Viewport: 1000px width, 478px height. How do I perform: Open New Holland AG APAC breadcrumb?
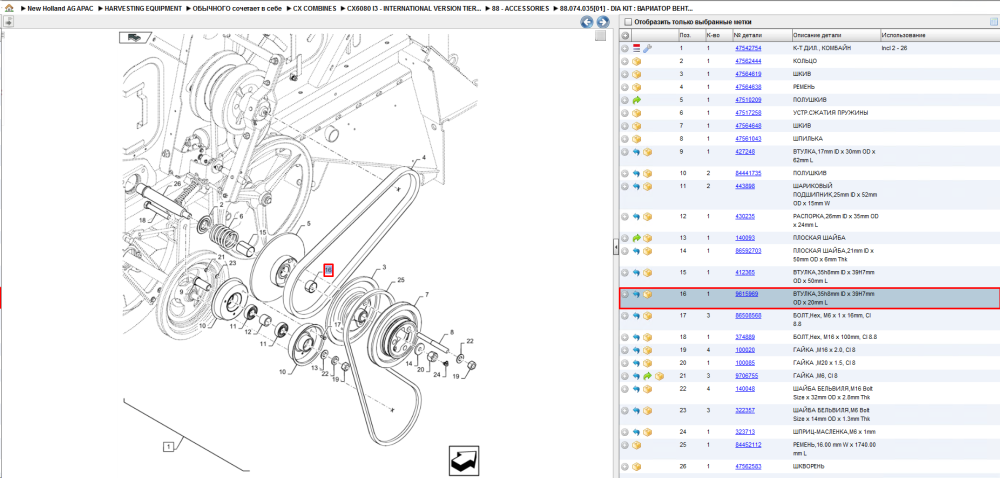pos(59,8)
